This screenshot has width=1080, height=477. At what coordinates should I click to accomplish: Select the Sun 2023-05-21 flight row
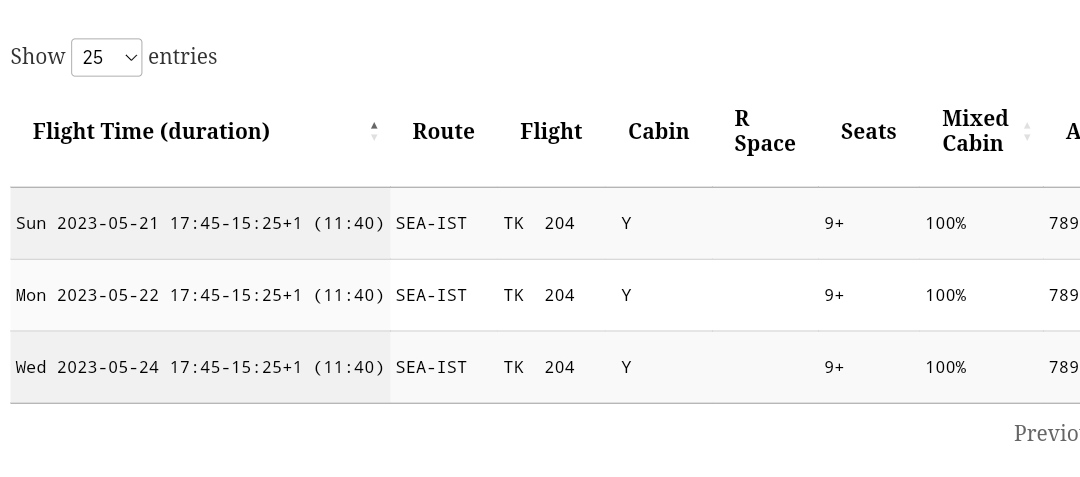pos(200,223)
